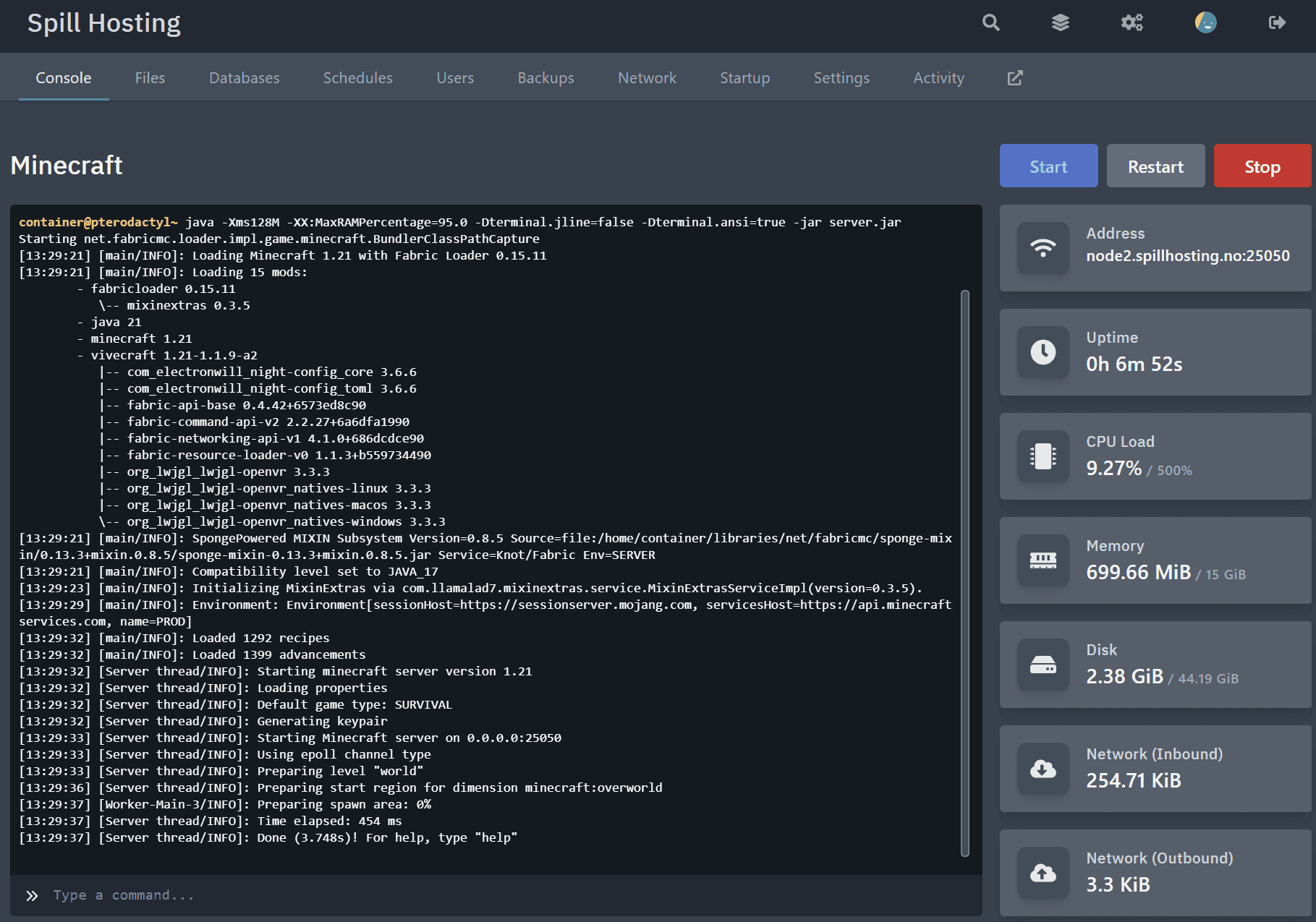Go to the Startup tab
1316x922 pixels.
pos(744,78)
